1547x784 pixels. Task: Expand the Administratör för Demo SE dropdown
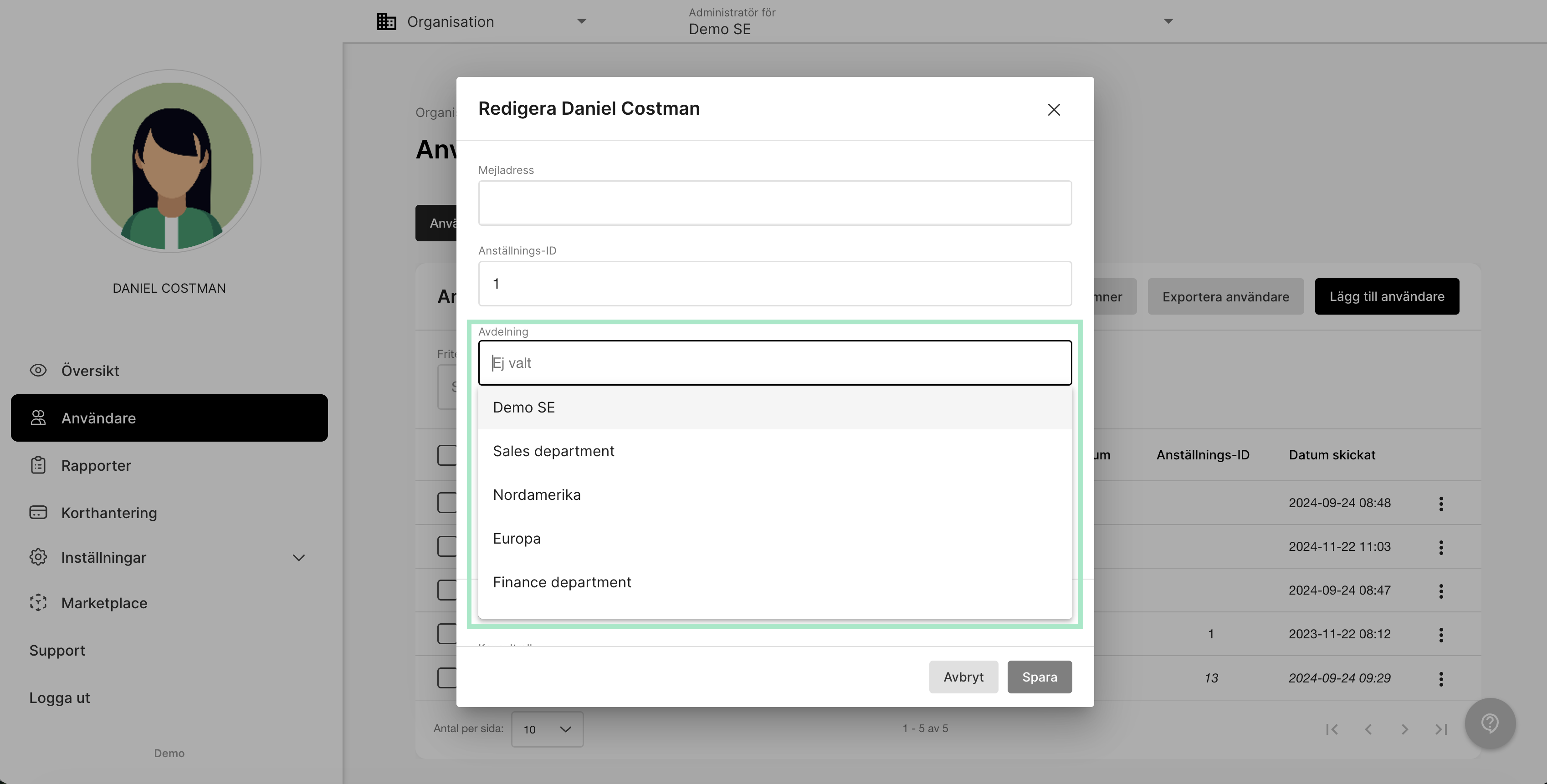pos(1168,21)
